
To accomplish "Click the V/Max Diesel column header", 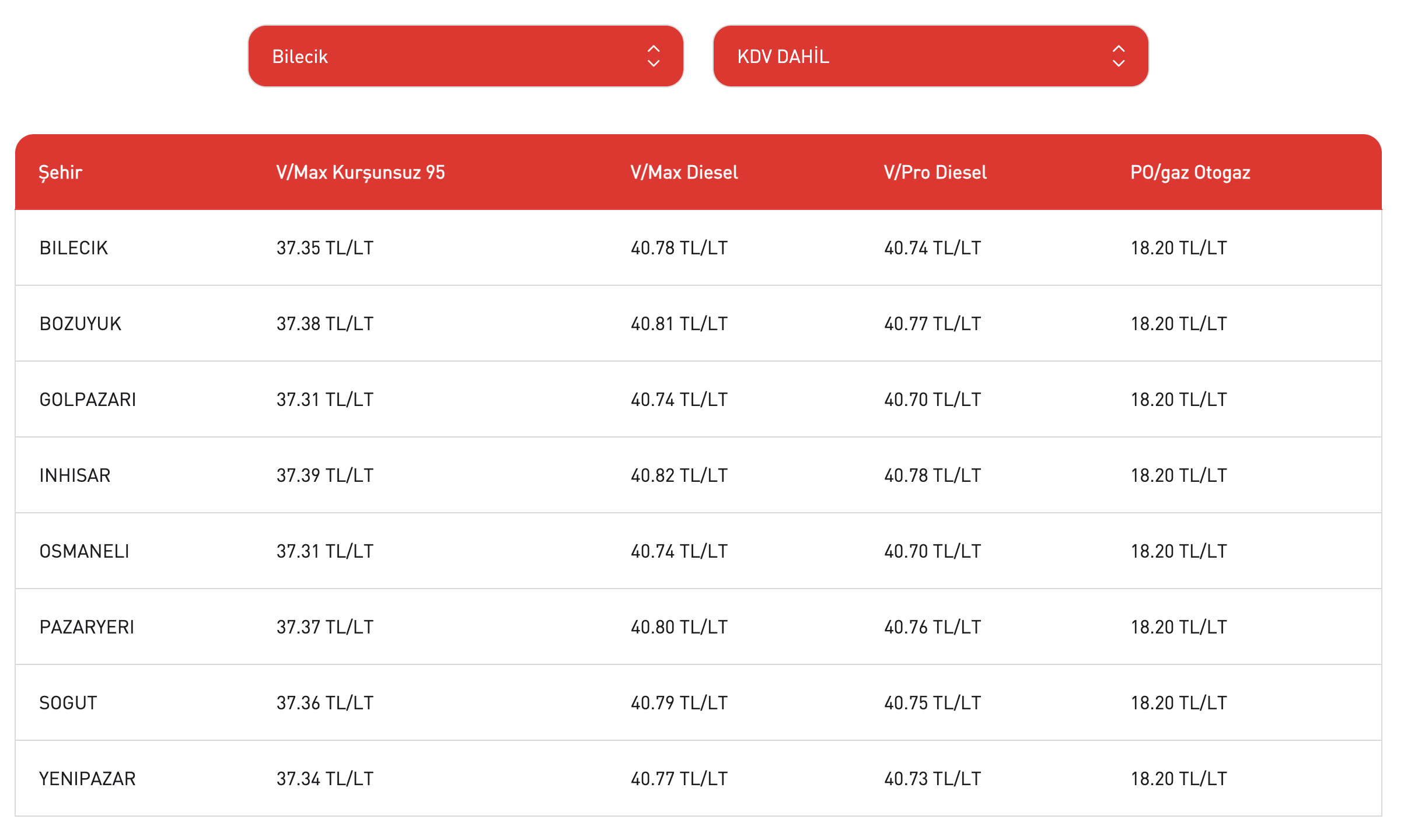I will [x=684, y=173].
